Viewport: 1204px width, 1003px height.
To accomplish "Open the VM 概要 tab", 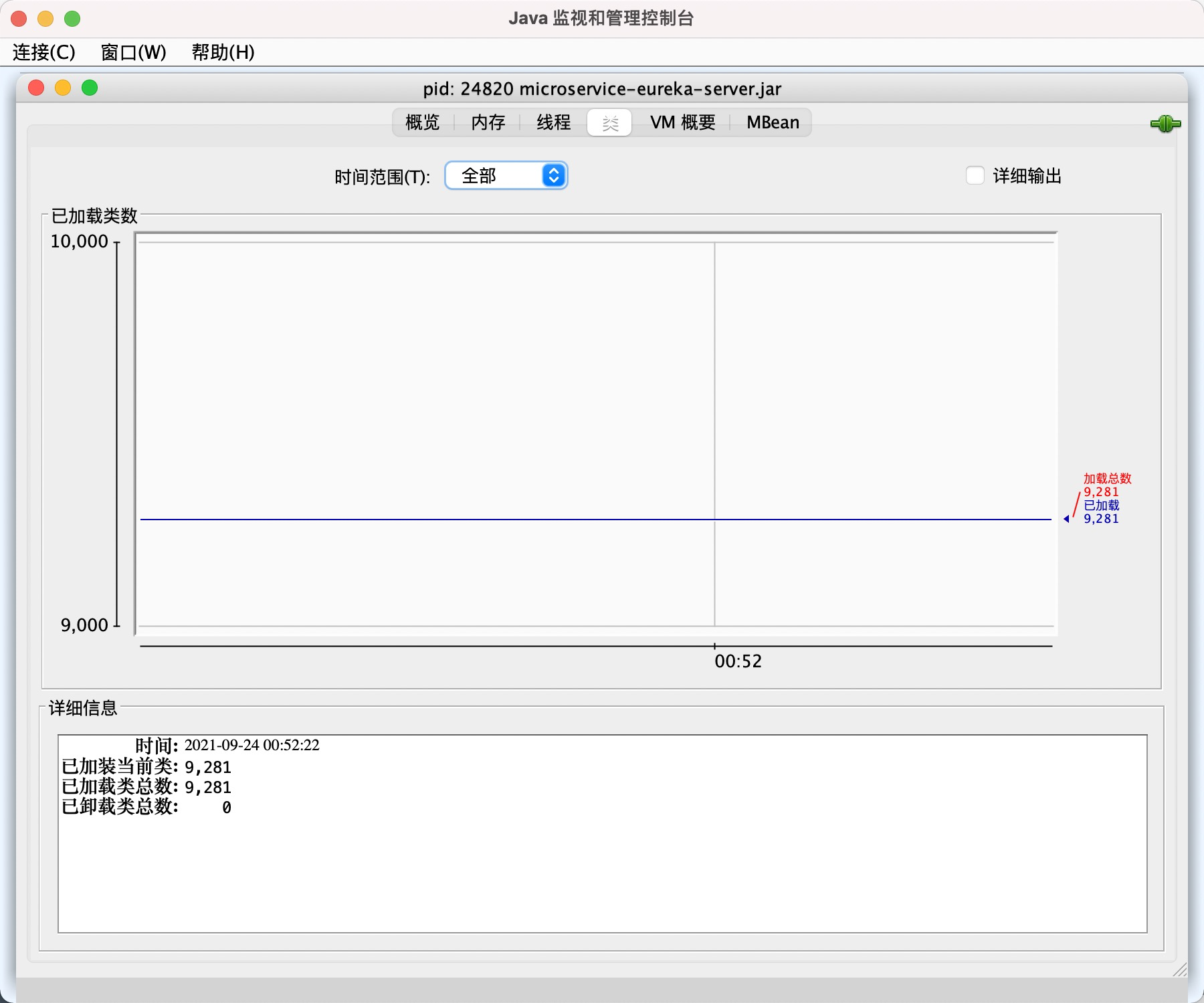I will 684,122.
